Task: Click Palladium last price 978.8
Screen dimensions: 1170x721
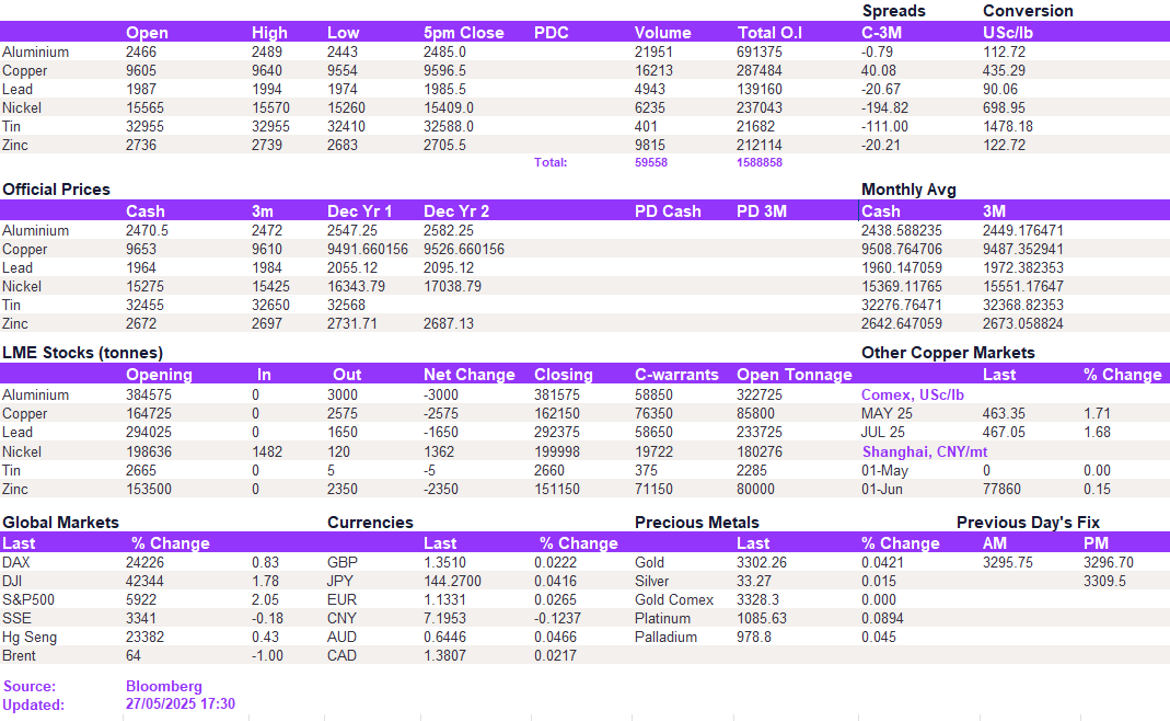Action: point(754,637)
